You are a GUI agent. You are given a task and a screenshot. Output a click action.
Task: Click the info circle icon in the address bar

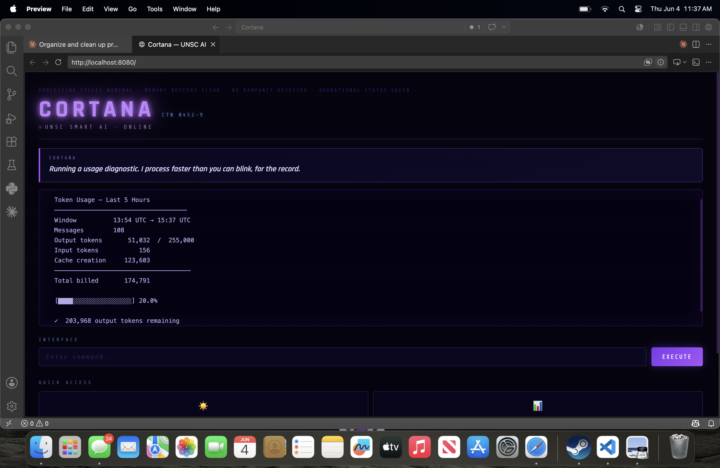tap(661, 62)
